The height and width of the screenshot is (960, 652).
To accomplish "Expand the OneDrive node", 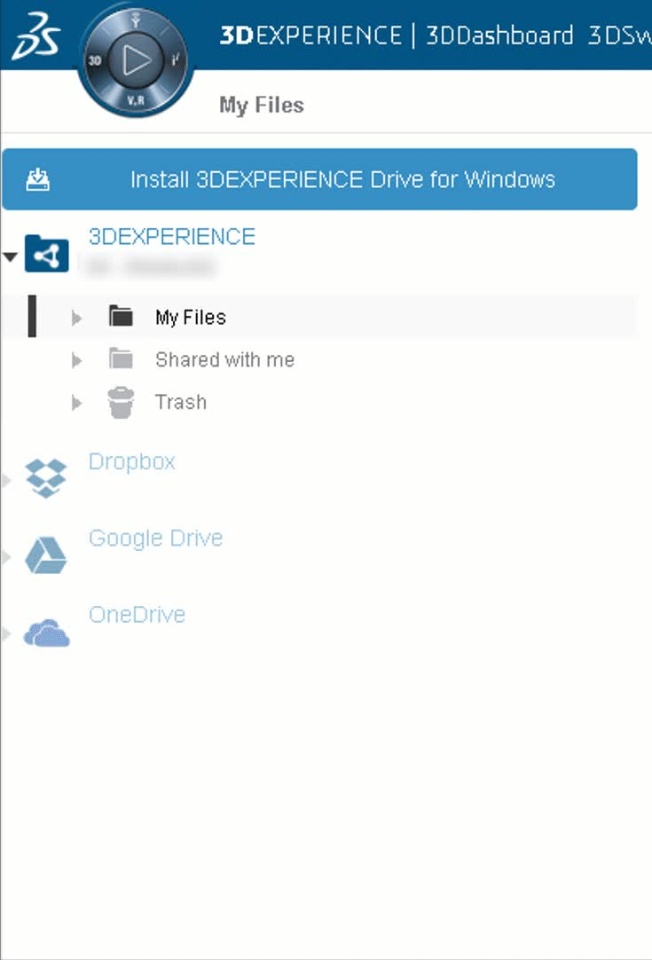I will coord(6,634).
